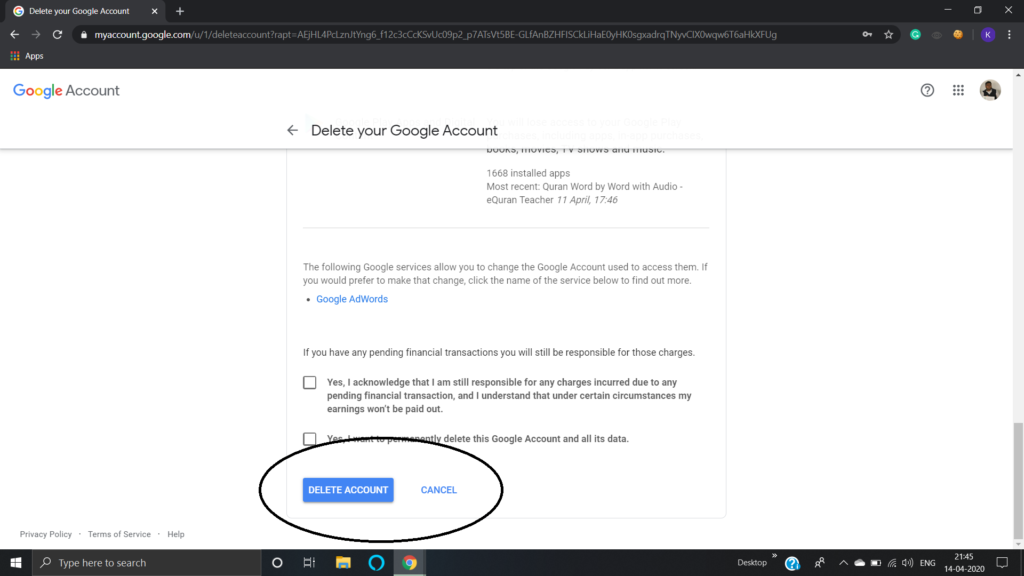Open Google Account help icon
Image resolution: width=1024 pixels, height=576 pixels.
click(927, 90)
